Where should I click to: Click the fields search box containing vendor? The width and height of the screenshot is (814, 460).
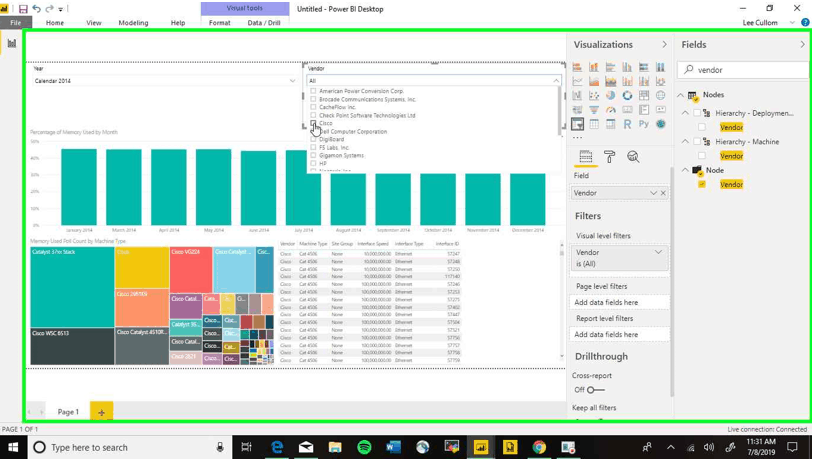743,70
